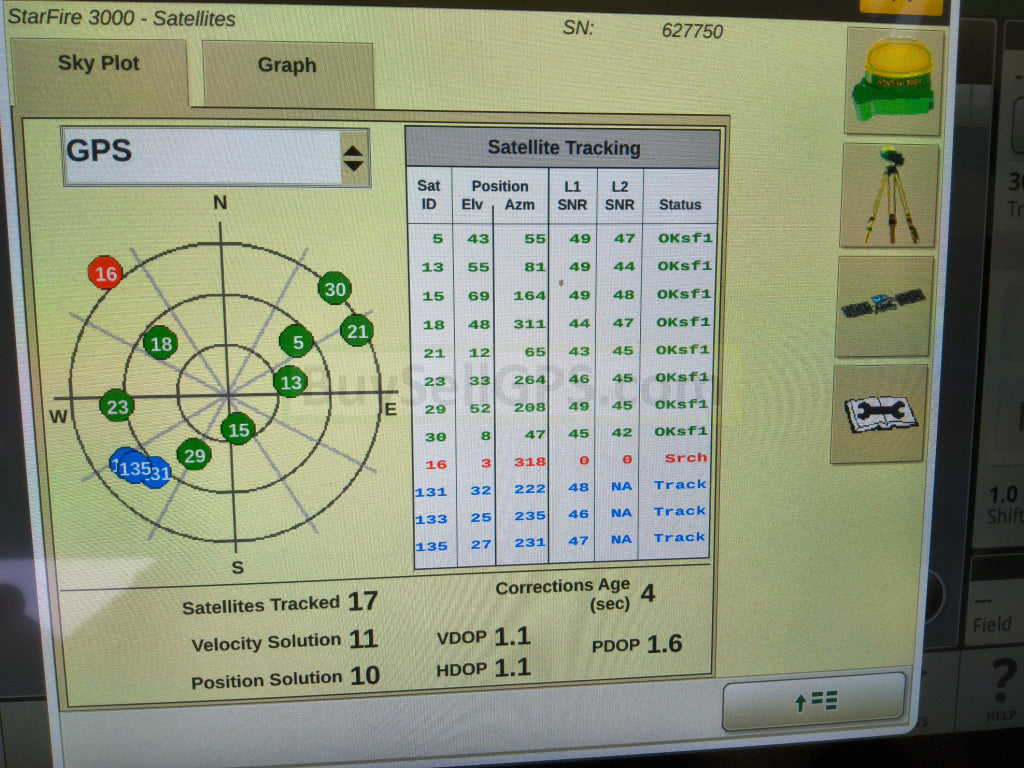Click the HDOP 1.1 reading
This screenshot has height=768, width=1024.
click(483, 668)
